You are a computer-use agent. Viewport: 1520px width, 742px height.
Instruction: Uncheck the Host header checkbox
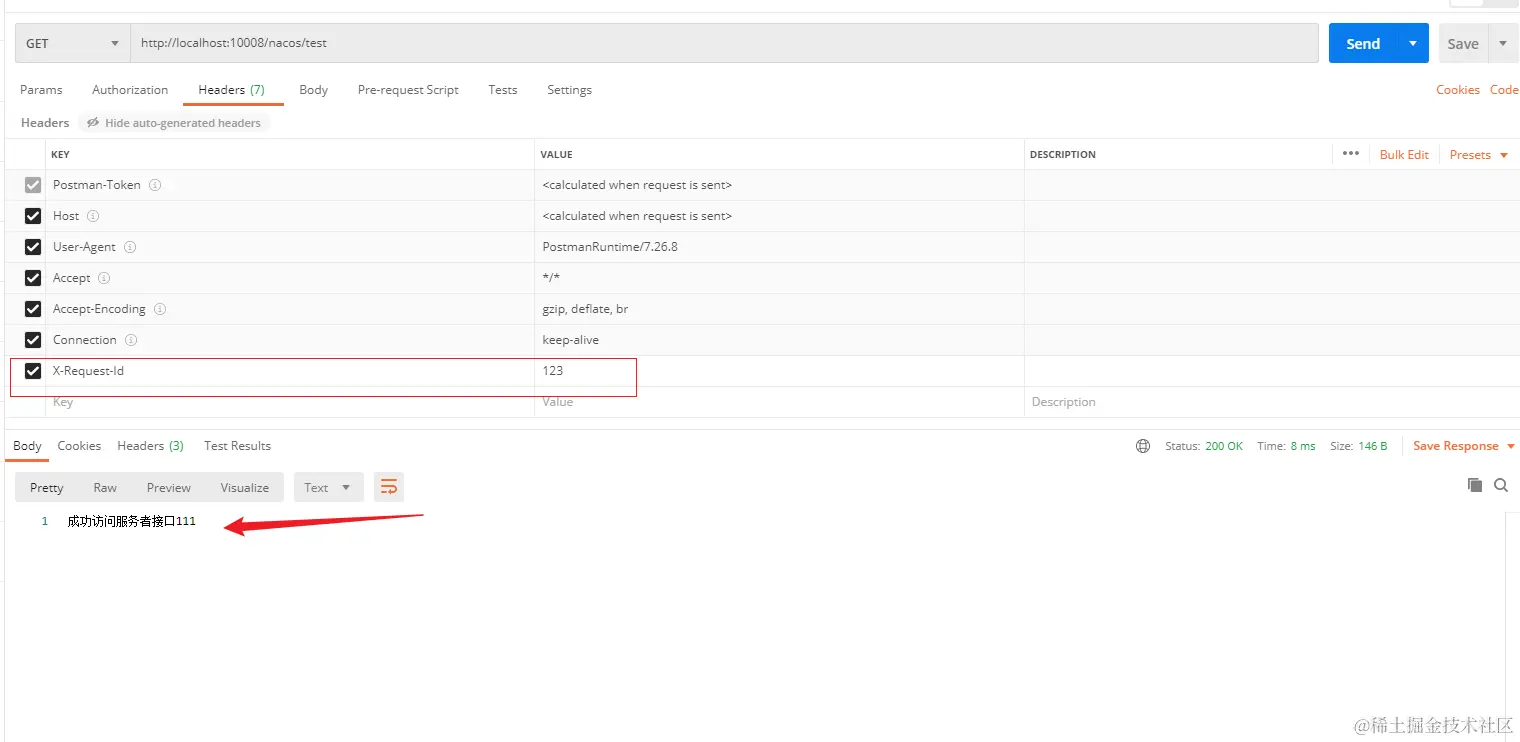(x=33, y=216)
